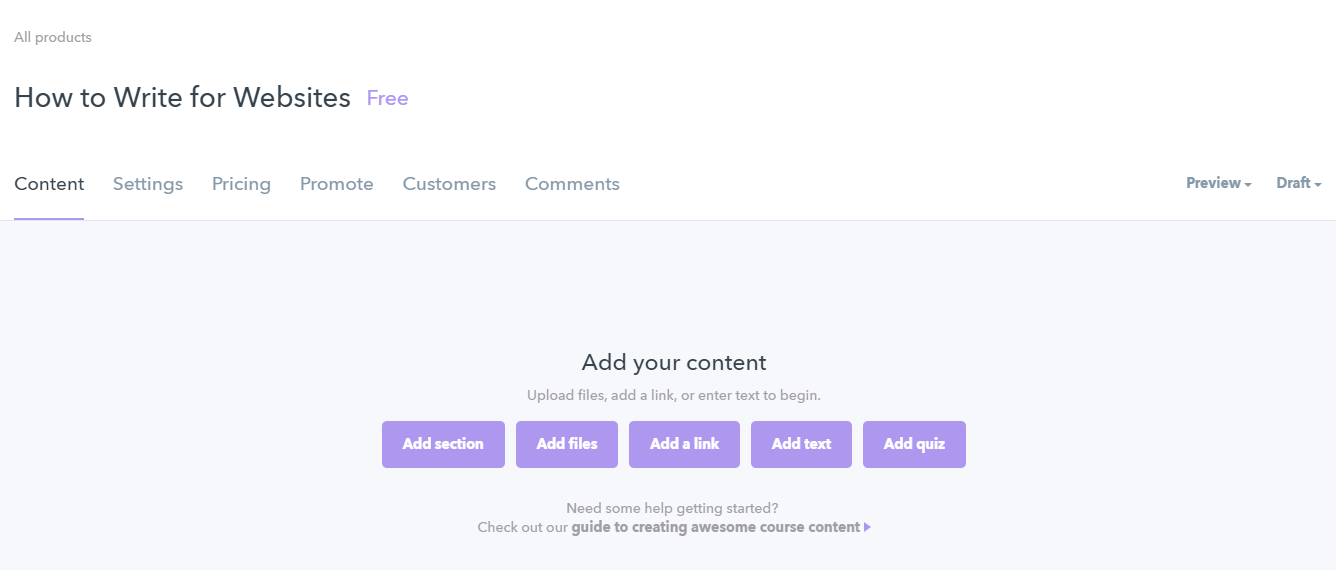1336x570 pixels.
Task: Open the Pricing tab
Action: (241, 184)
